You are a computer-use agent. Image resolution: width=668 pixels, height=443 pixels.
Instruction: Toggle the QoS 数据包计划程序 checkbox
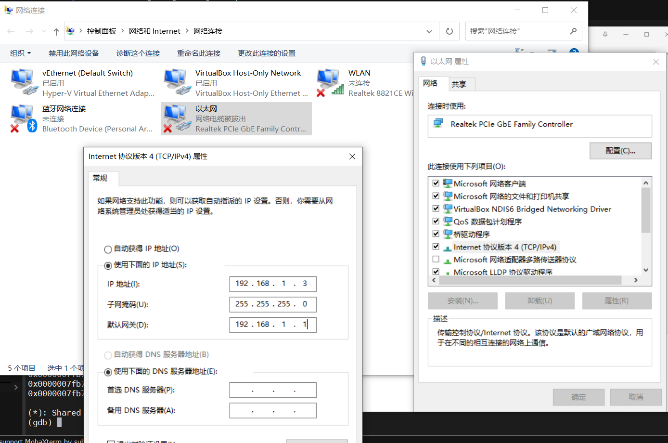435,221
